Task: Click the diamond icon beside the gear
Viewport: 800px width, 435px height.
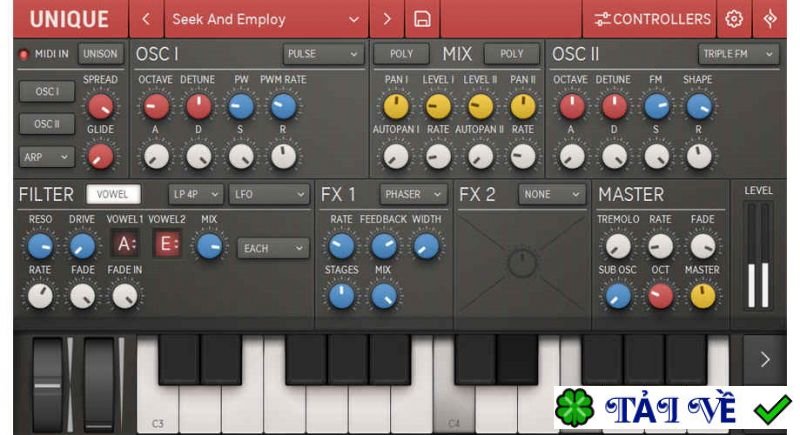Action: [x=770, y=19]
